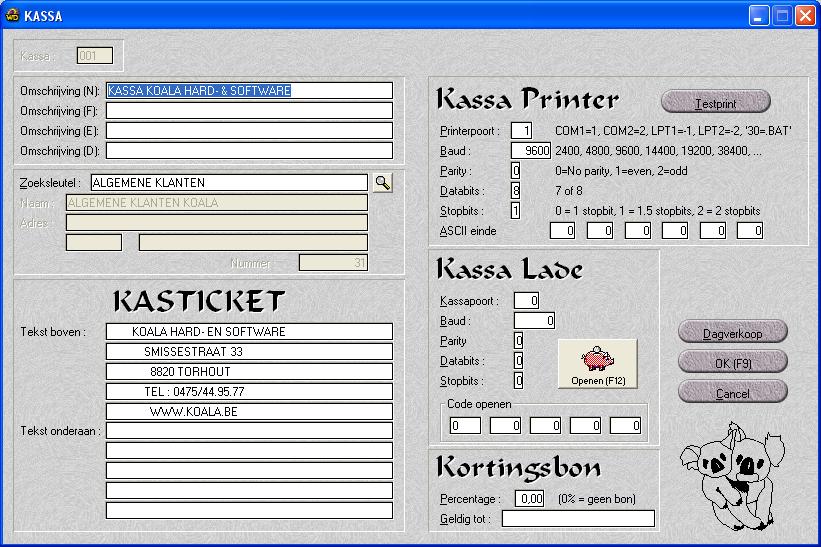Viewport: 821px width, 547px height.
Task: Click the Naam field ALGEMENE KLANTEN KOALA
Action: click(217, 203)
